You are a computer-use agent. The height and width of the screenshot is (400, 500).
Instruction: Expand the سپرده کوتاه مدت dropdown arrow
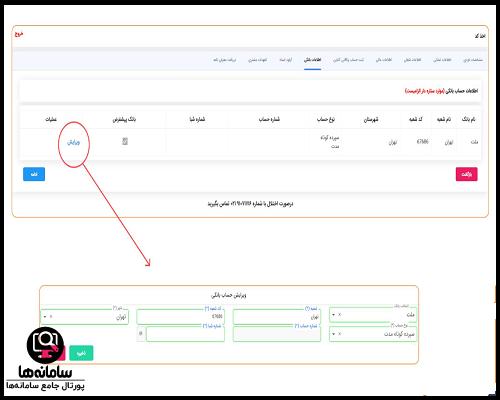tap(333, 334)
